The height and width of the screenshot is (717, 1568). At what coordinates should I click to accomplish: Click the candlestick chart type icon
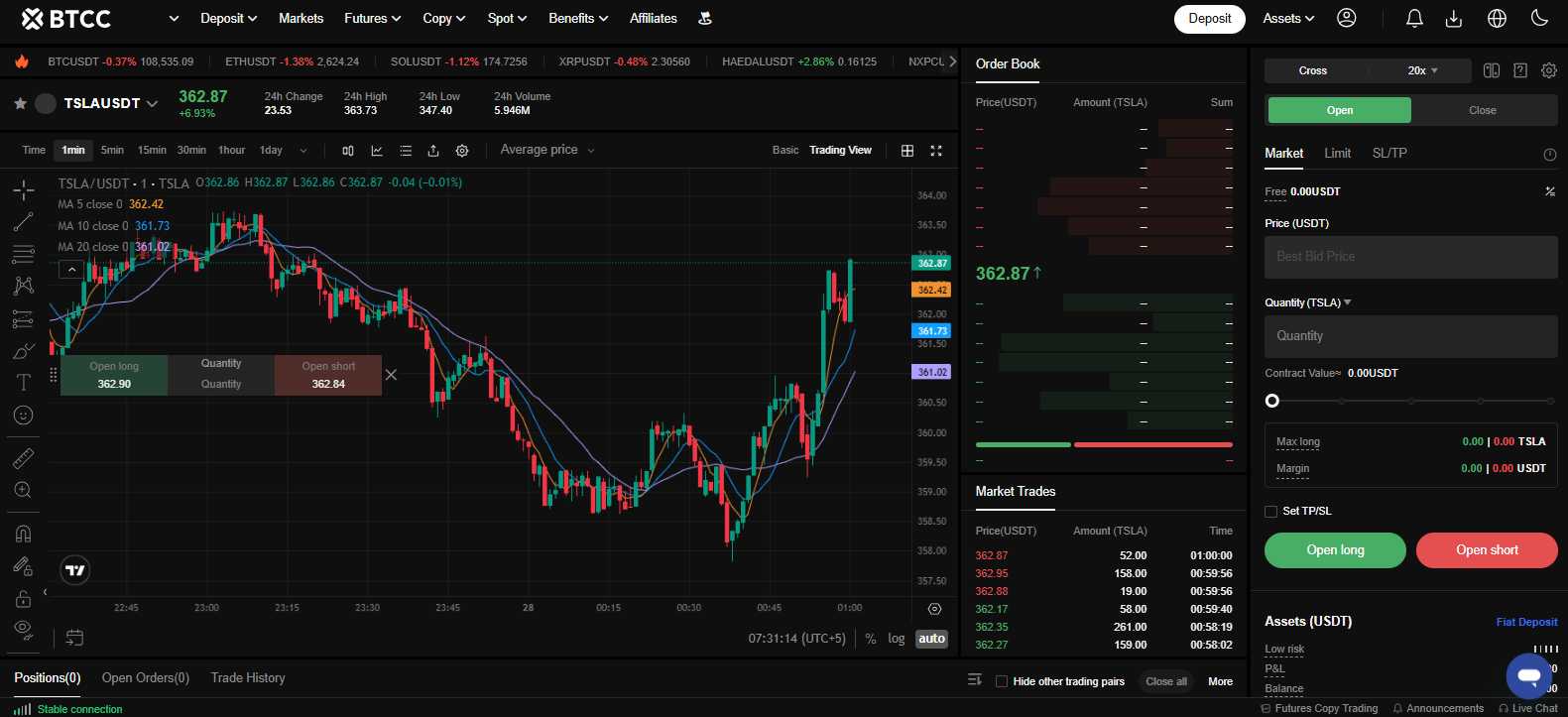click(348, 151)
